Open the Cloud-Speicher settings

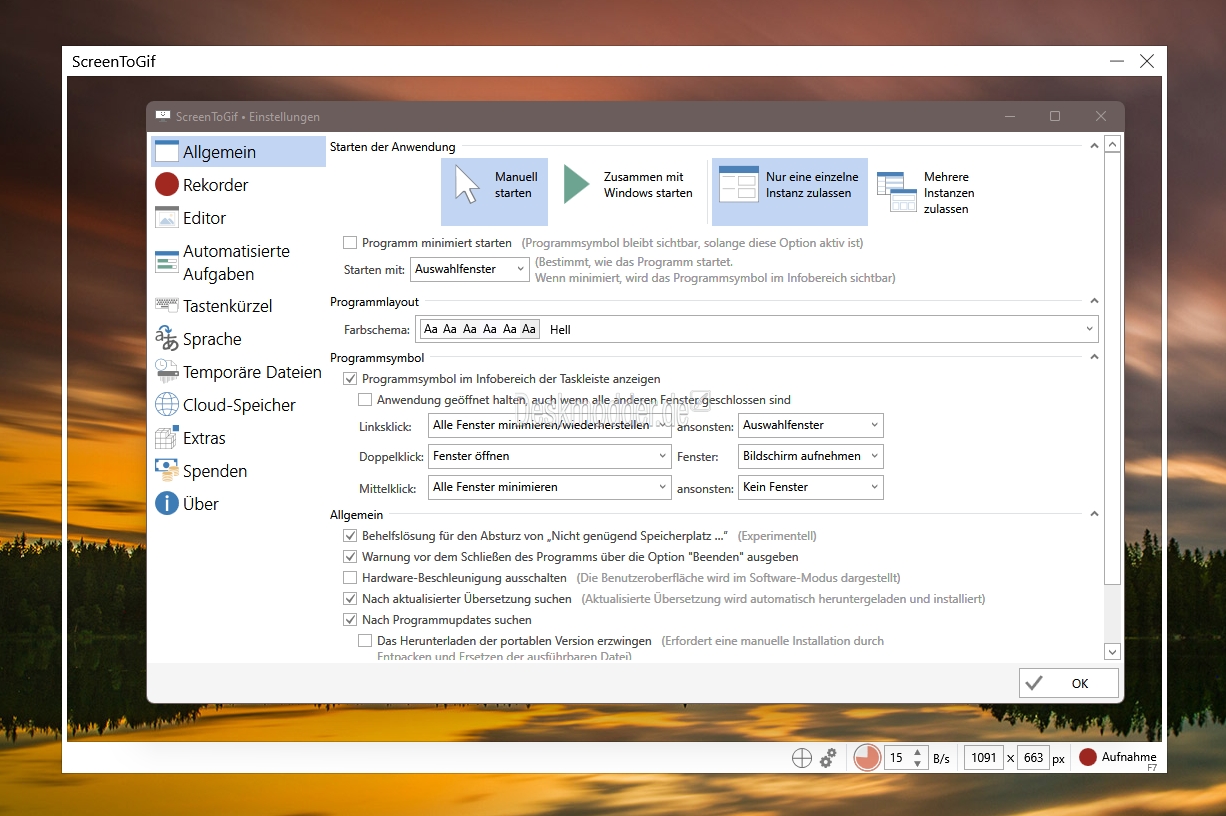(x=238, y=405)
